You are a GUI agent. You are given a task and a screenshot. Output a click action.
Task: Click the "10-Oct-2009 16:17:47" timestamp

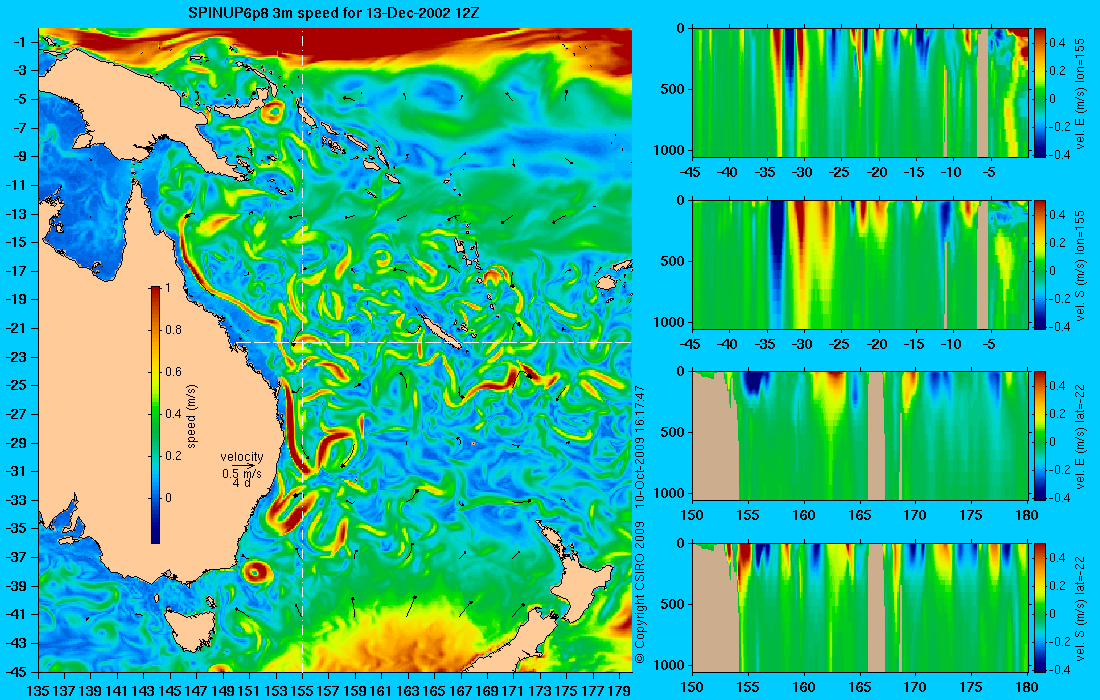(x=639, y=446)
